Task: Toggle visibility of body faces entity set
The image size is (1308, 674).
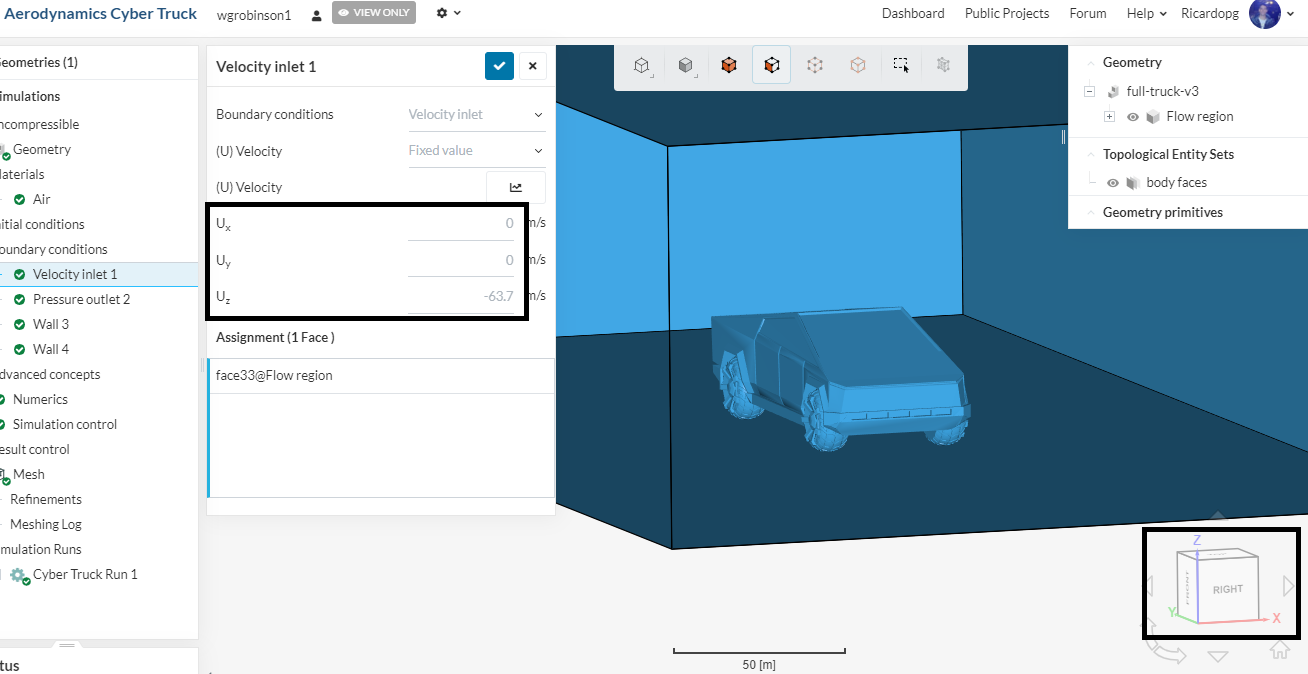Action: tap(1113, 182)
